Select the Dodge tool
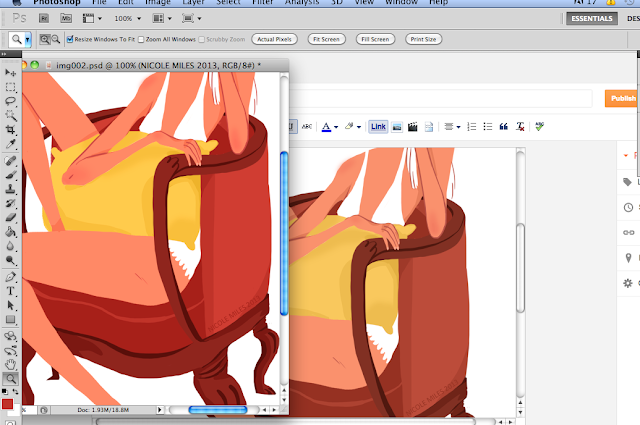 pyautogui.click(x=10, y=260)
